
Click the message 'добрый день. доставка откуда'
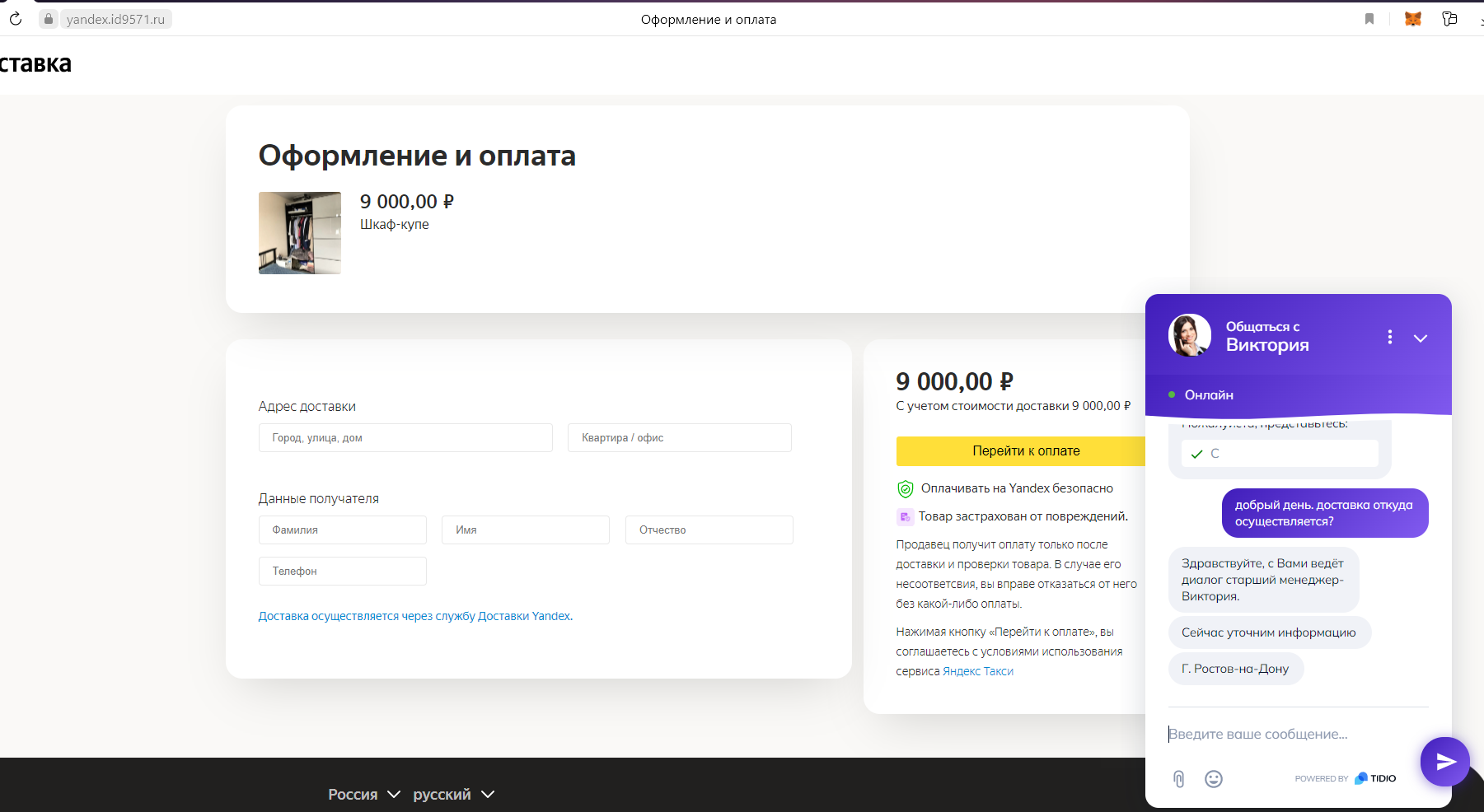coord(1325,513)
